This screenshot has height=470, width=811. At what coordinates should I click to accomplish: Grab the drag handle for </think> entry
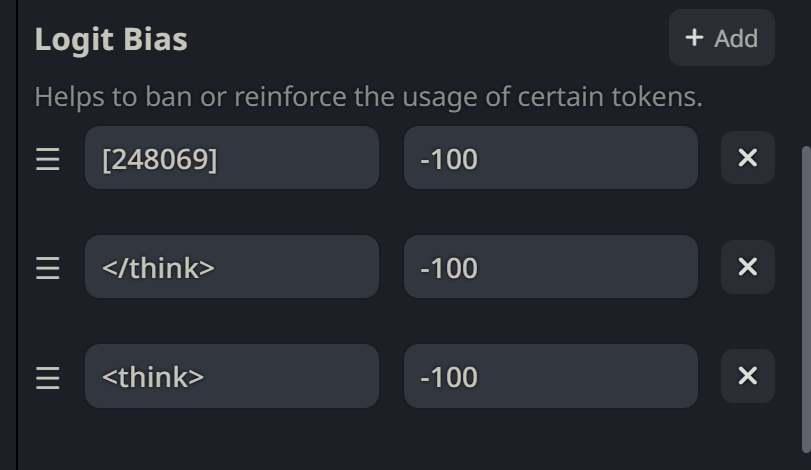pos(48,268)
